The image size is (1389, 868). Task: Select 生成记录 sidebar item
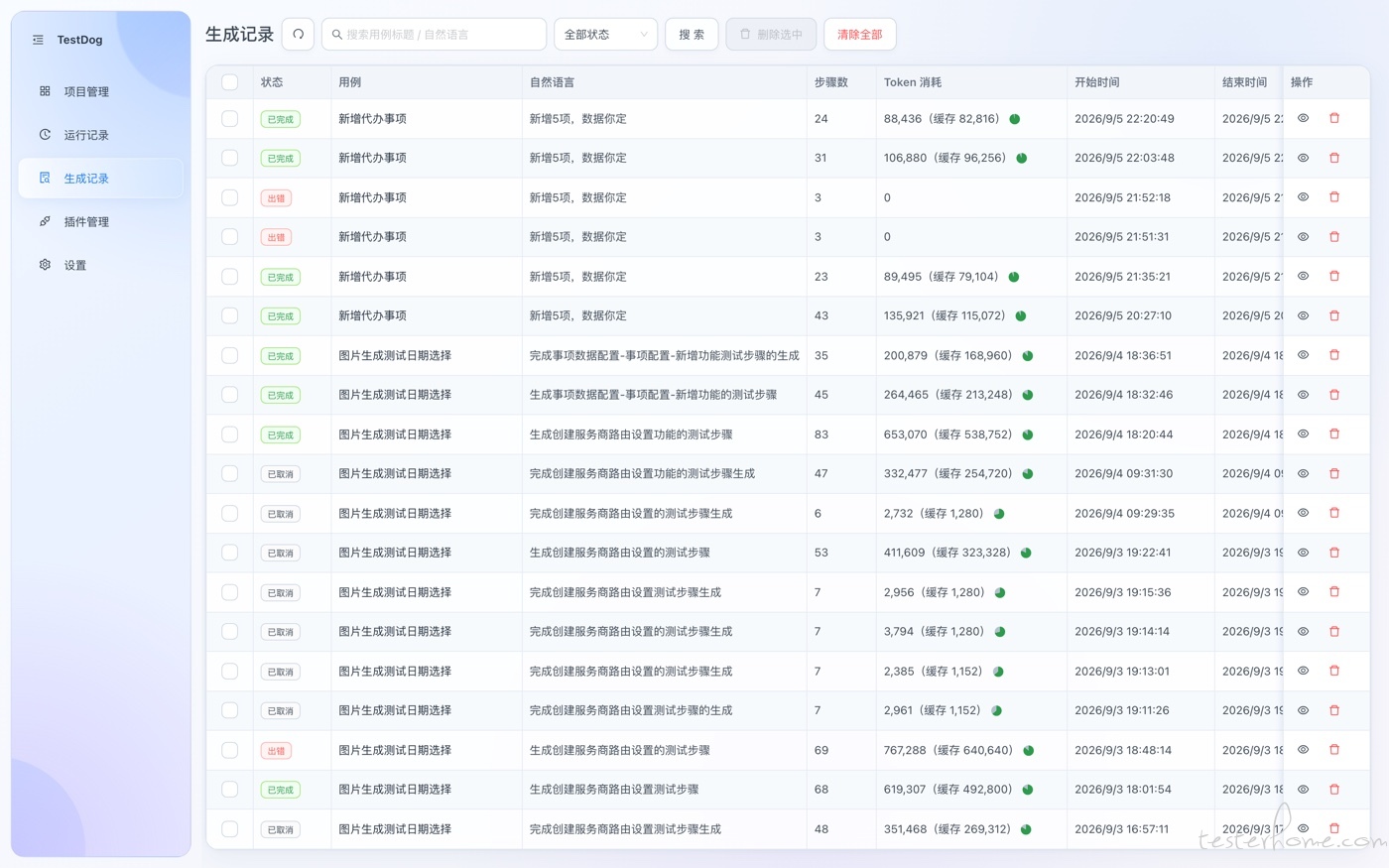(x=101, y=179)
